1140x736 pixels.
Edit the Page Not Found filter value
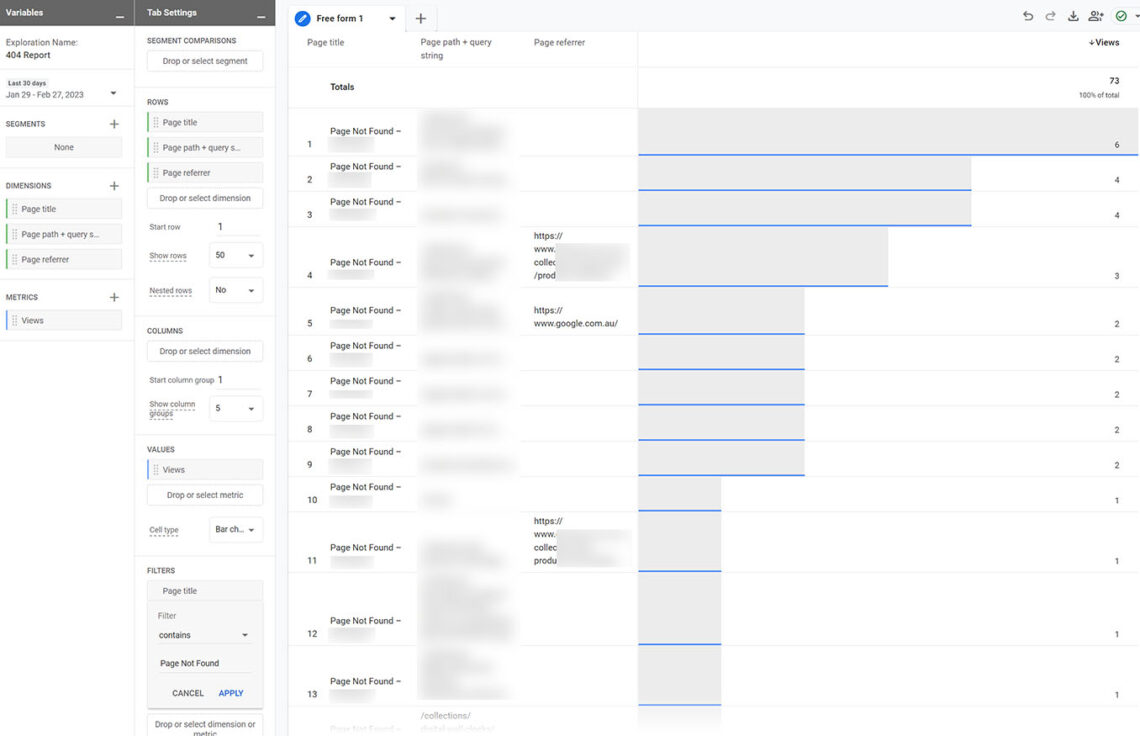(x=204, y=663)
